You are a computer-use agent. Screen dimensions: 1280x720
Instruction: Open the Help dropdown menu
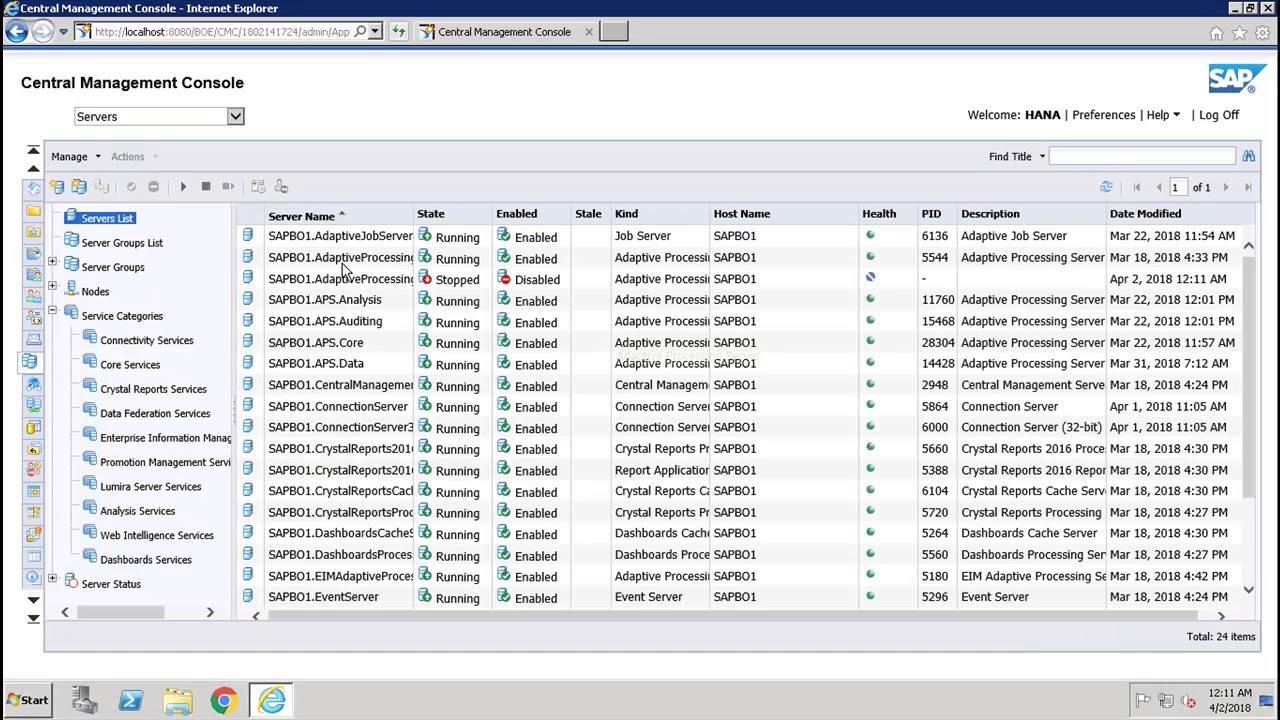(x=1163, y=115)
